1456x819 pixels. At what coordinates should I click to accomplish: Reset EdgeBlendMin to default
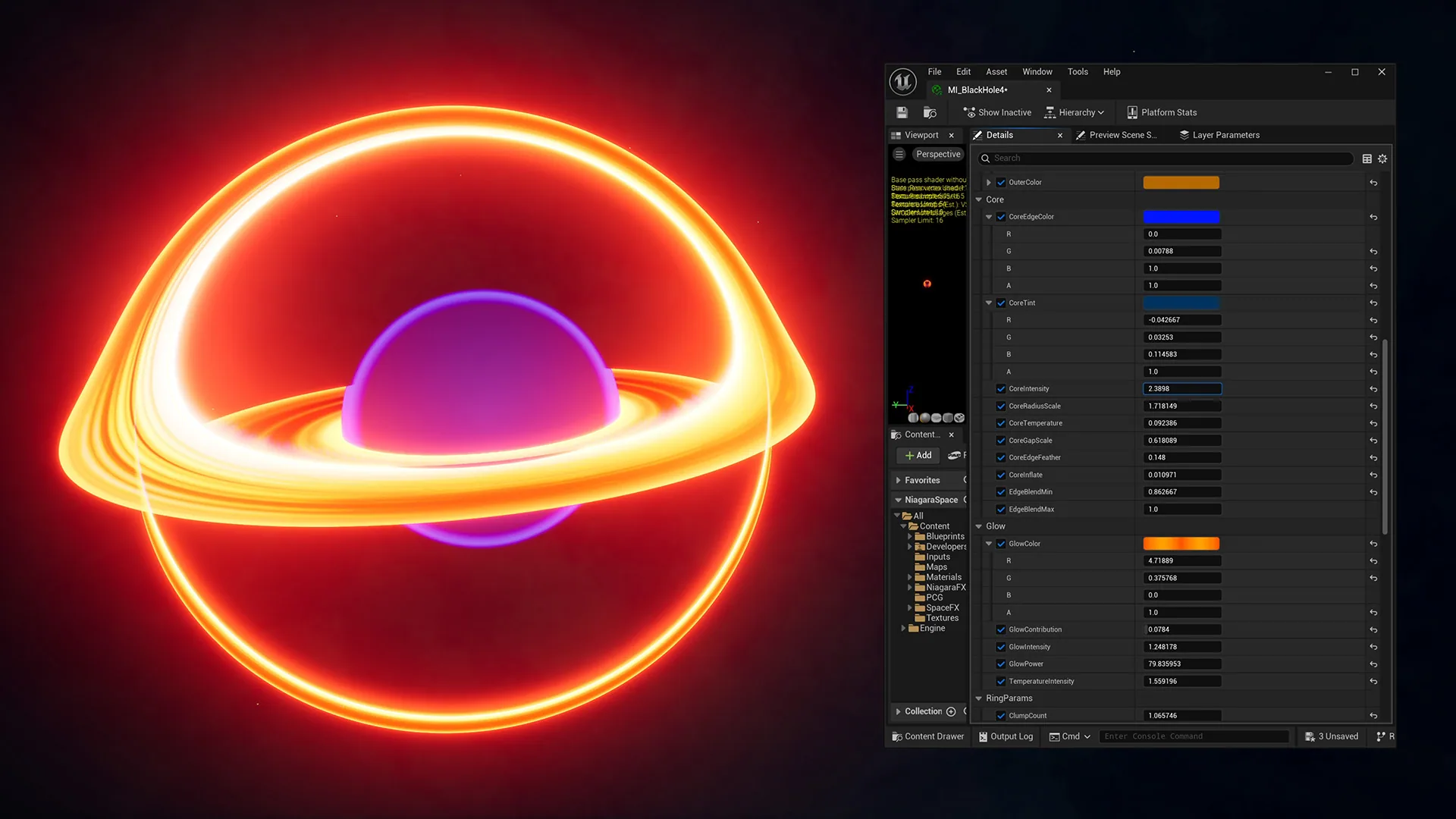point(1373,492)
